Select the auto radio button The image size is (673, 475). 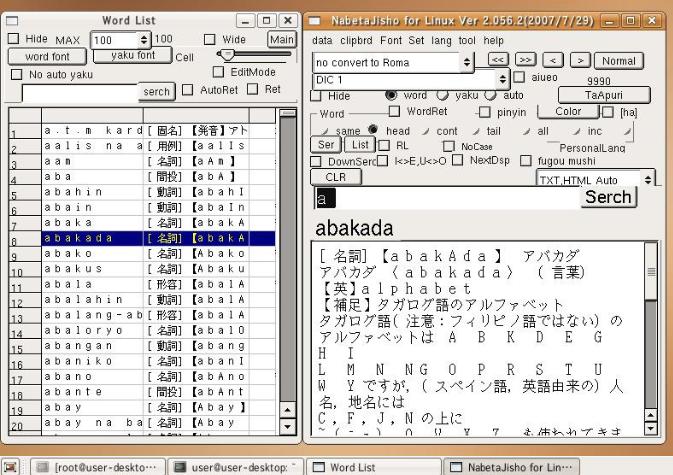point(491,94)
